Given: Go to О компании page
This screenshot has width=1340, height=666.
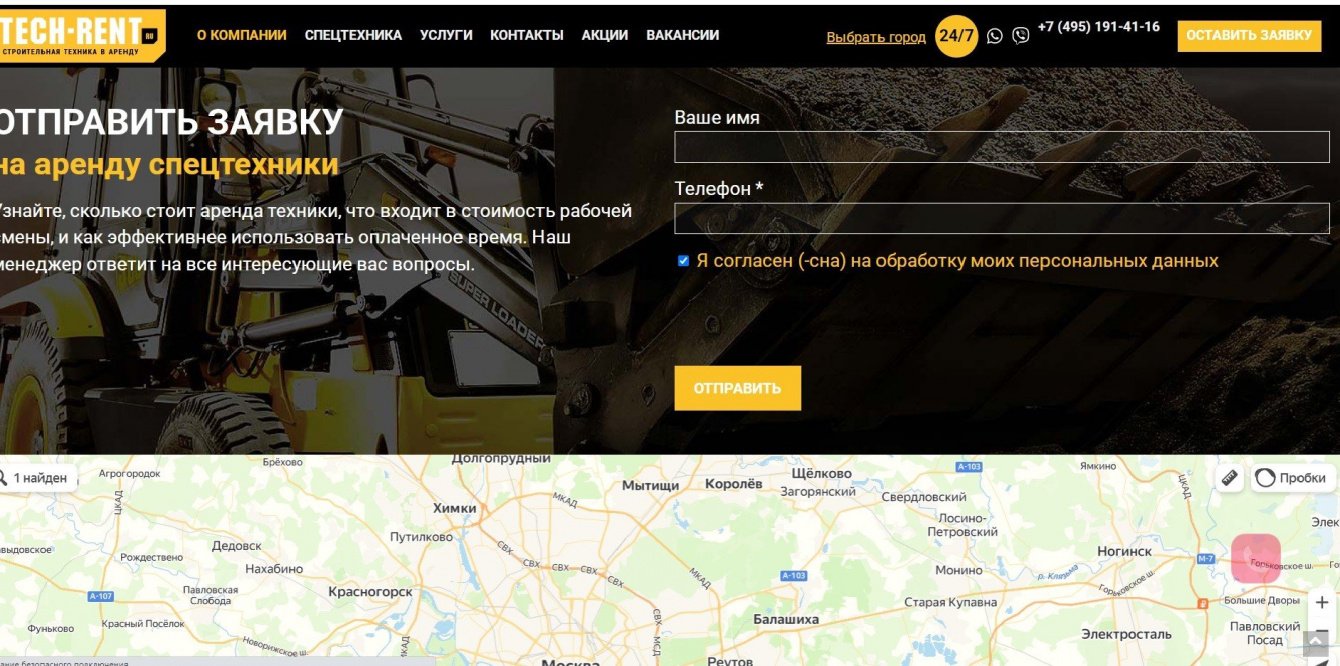Looking at the screenshot, I should click(x=241, y=35).
